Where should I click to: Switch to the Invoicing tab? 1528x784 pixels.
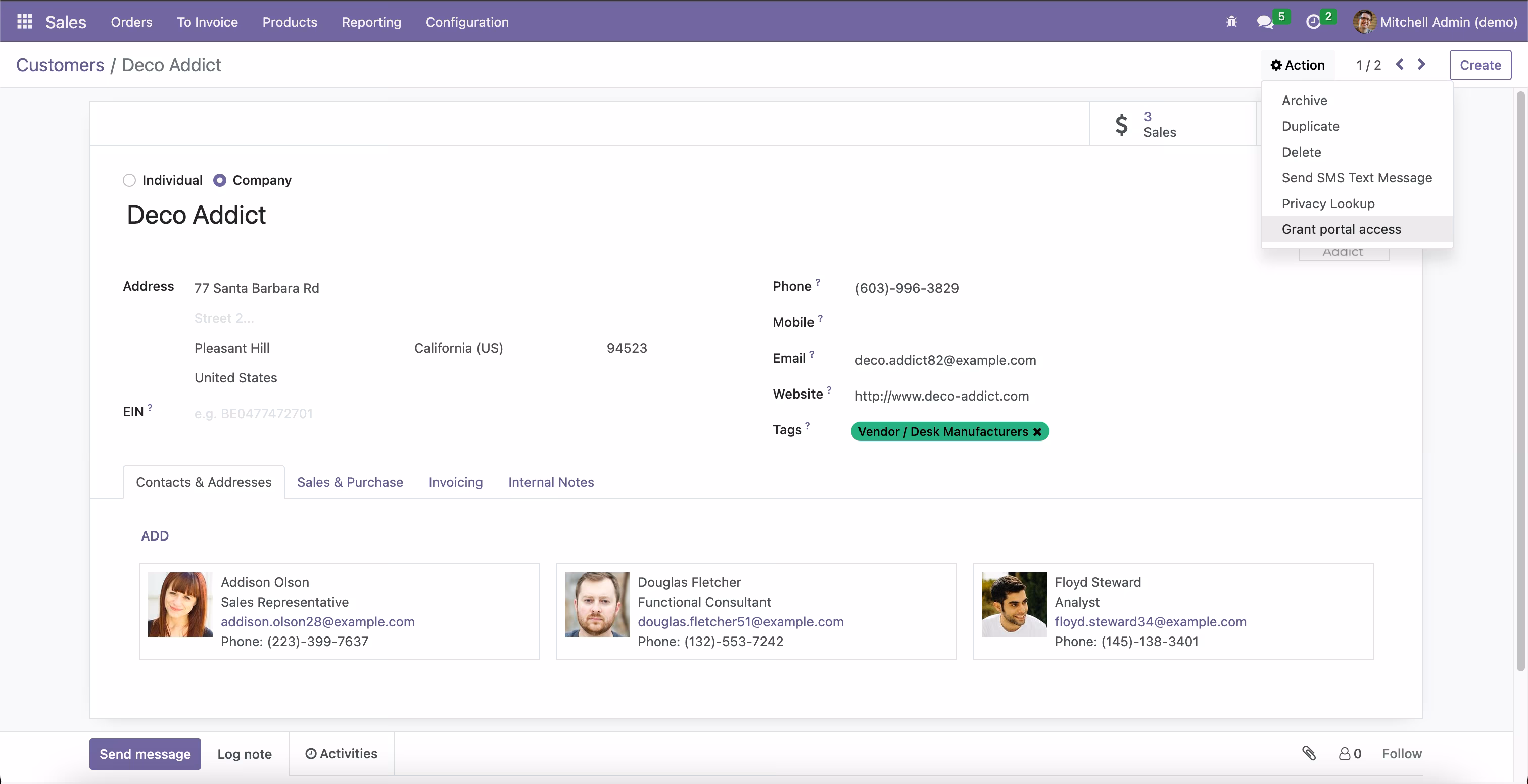click(456, 482)
